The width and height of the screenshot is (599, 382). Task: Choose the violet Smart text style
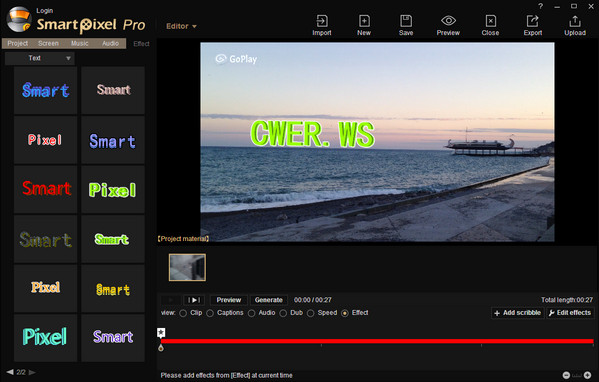coord(113,338)
